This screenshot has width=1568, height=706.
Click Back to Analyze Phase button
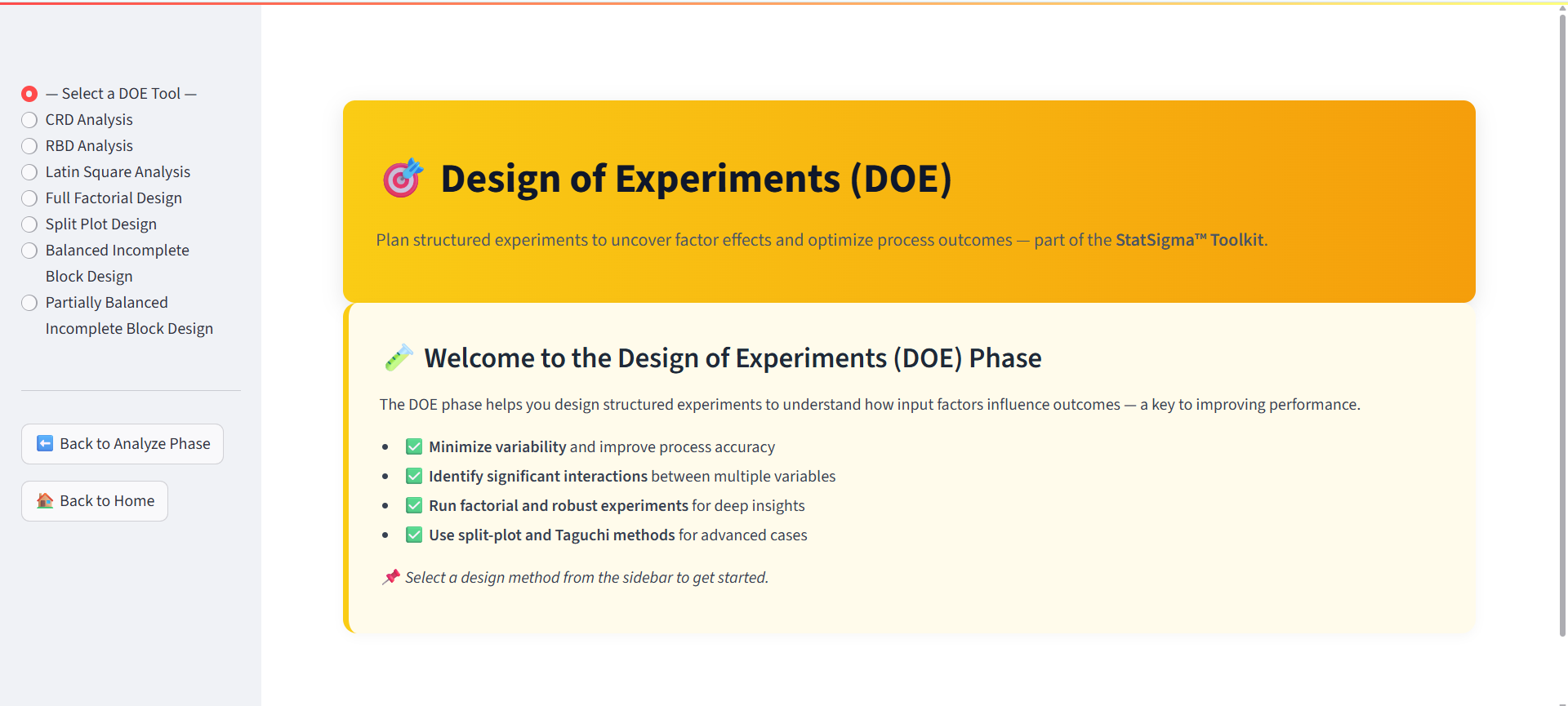(122, 444)
